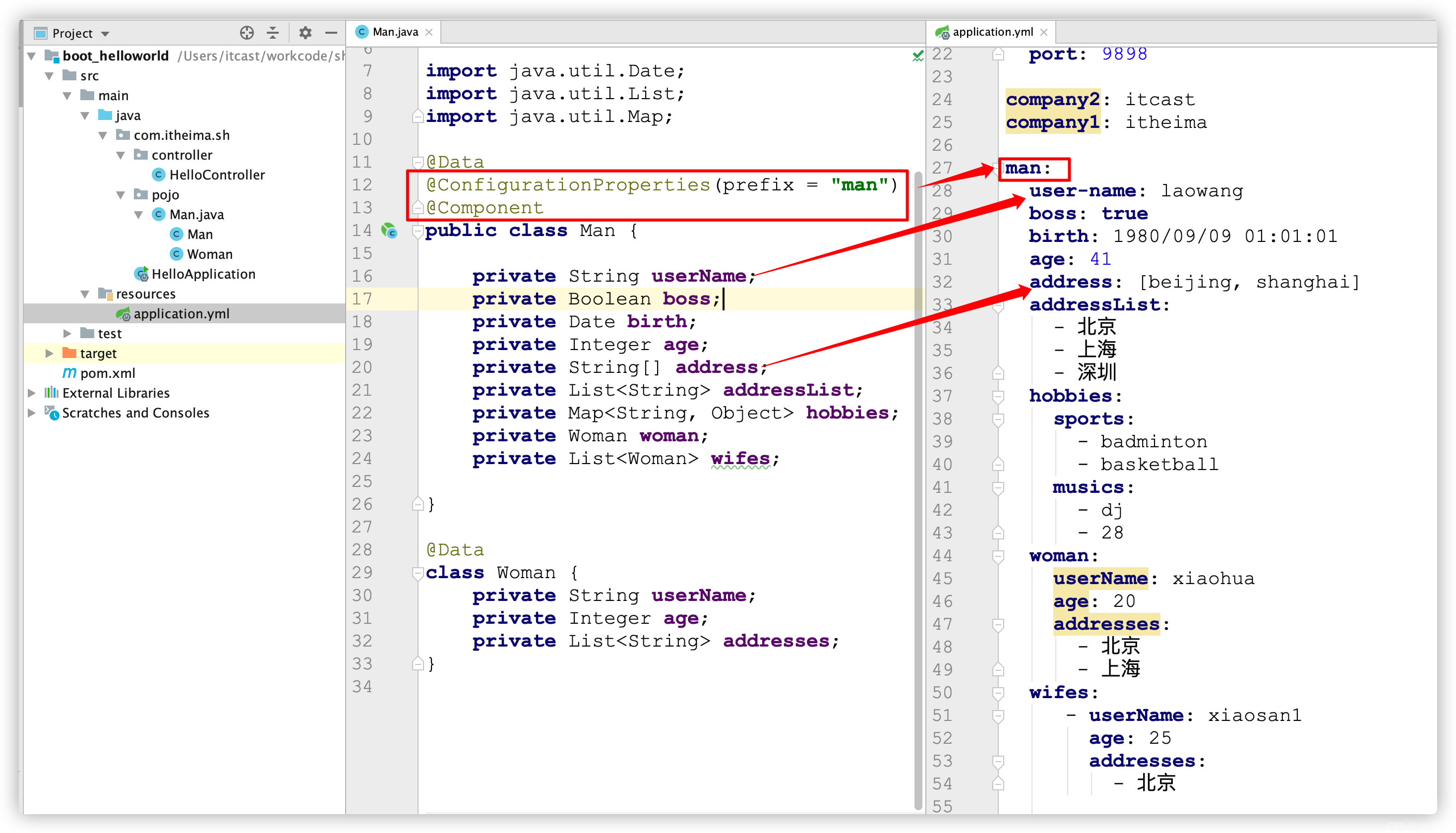
Task: Open the Project view dropdown
Action: [x=105, y=33]
